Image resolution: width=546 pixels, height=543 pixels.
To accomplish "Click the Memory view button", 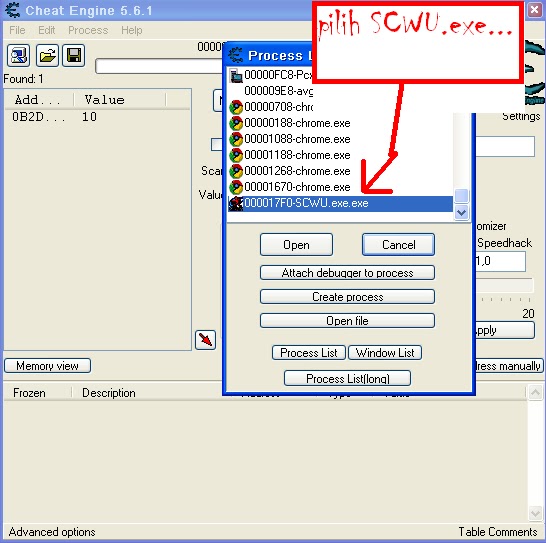I will [x=47, y=366].
